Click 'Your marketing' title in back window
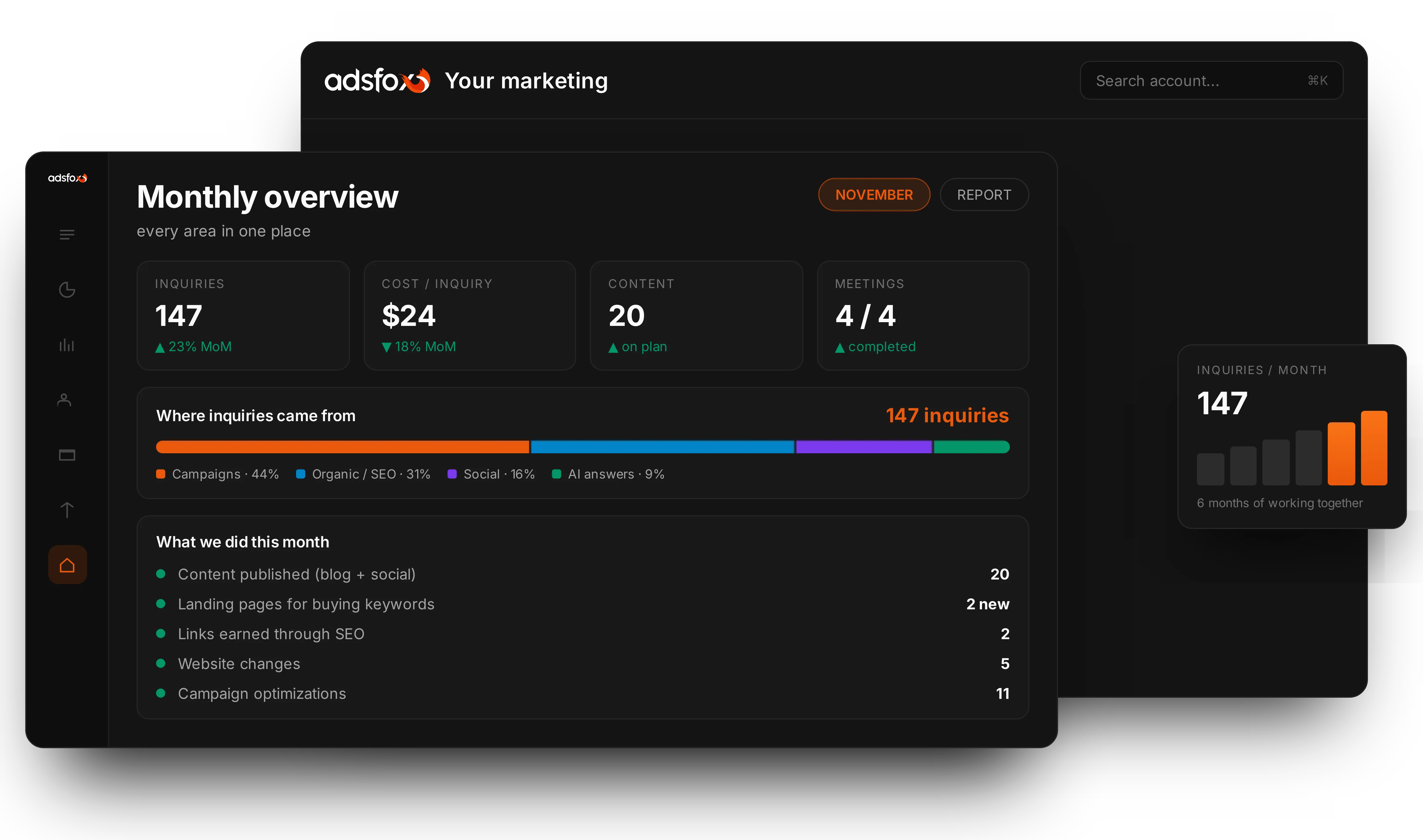Screen dimensions: 1423x840 [526, 80]
